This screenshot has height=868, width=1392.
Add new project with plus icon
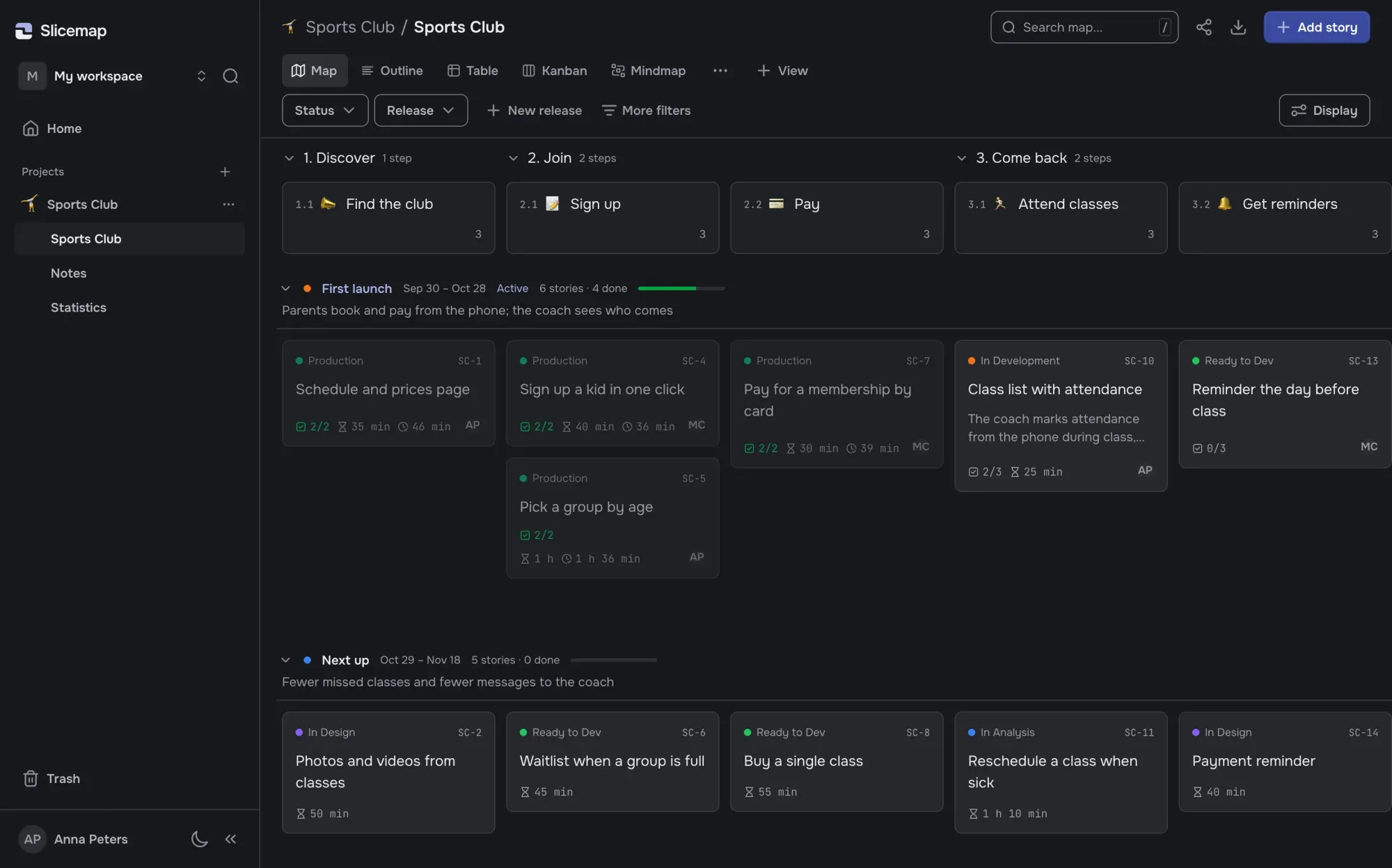tap(225, 171)
